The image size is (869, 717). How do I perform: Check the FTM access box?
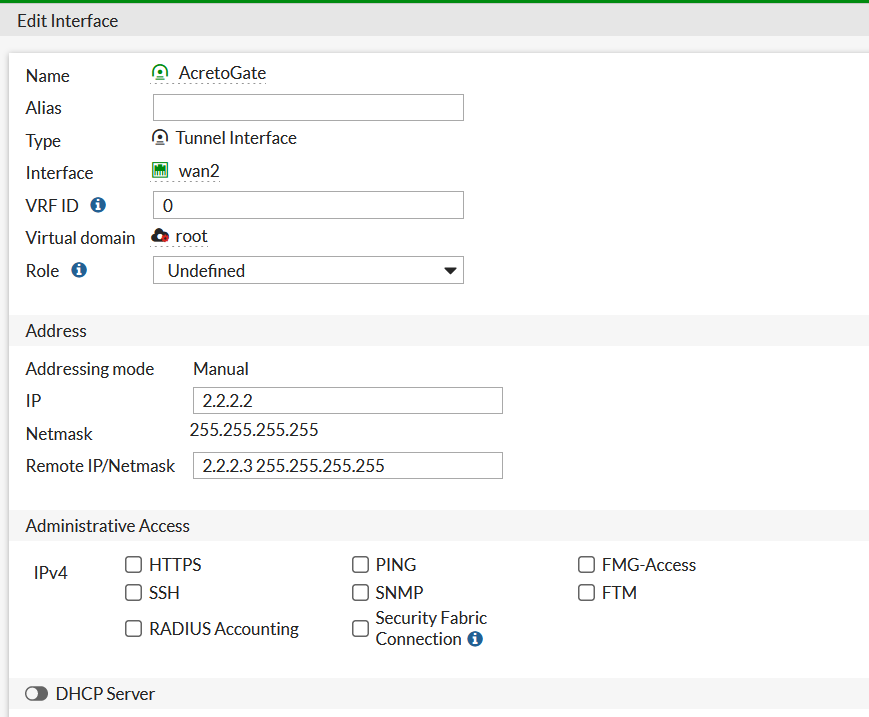[586, 592]
